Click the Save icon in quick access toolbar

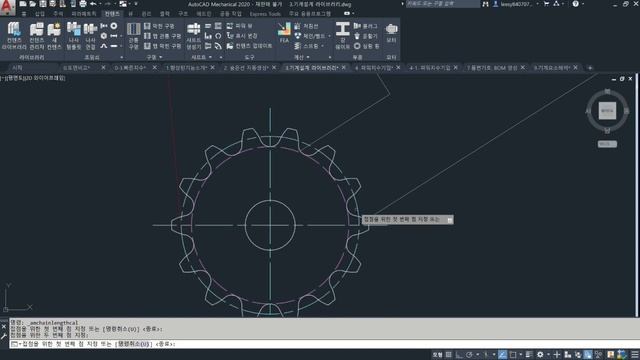pyautogui.click(x=43, y=4)
